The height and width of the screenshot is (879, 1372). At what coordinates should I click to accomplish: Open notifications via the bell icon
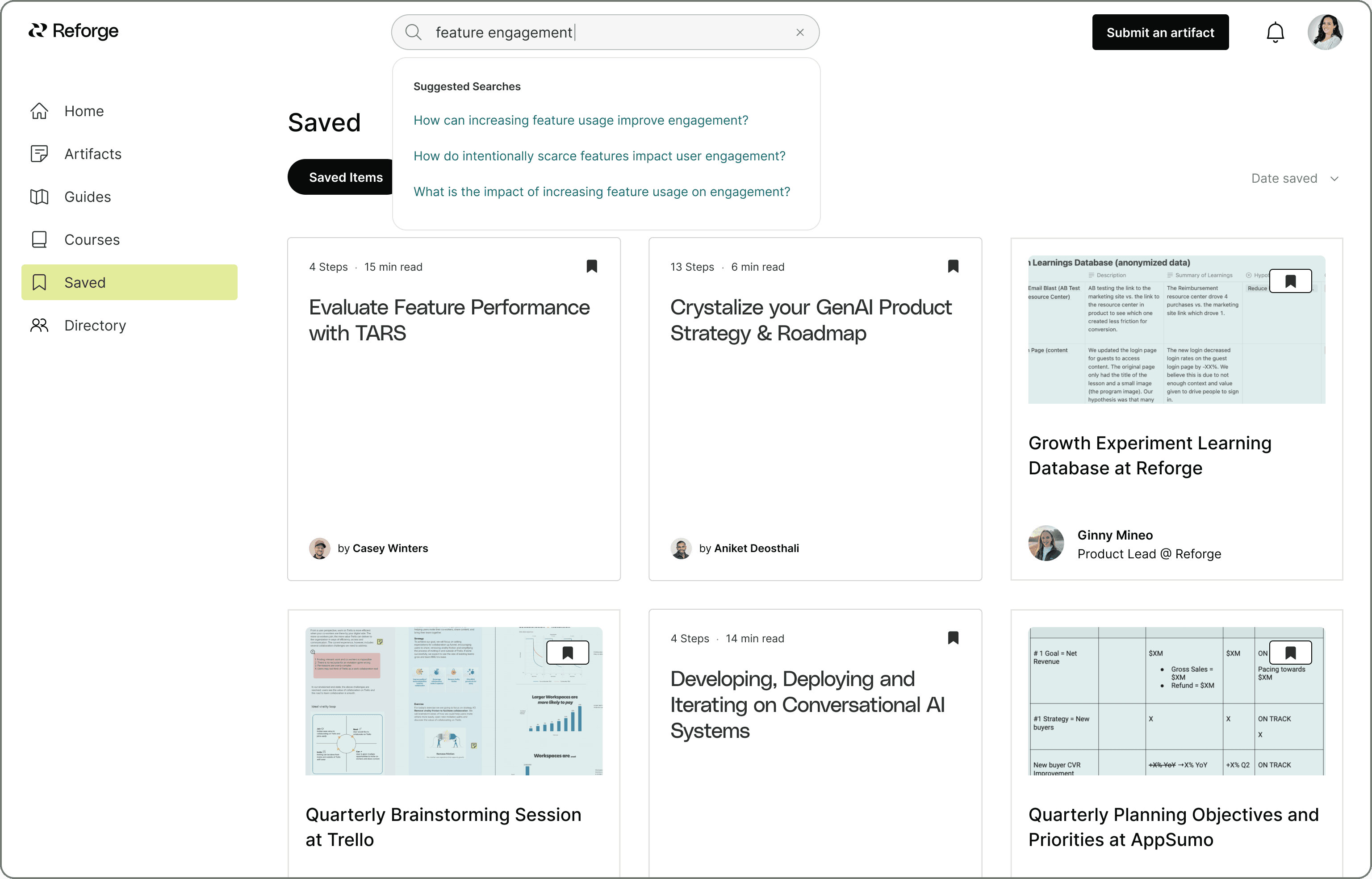click(1275, 32)
